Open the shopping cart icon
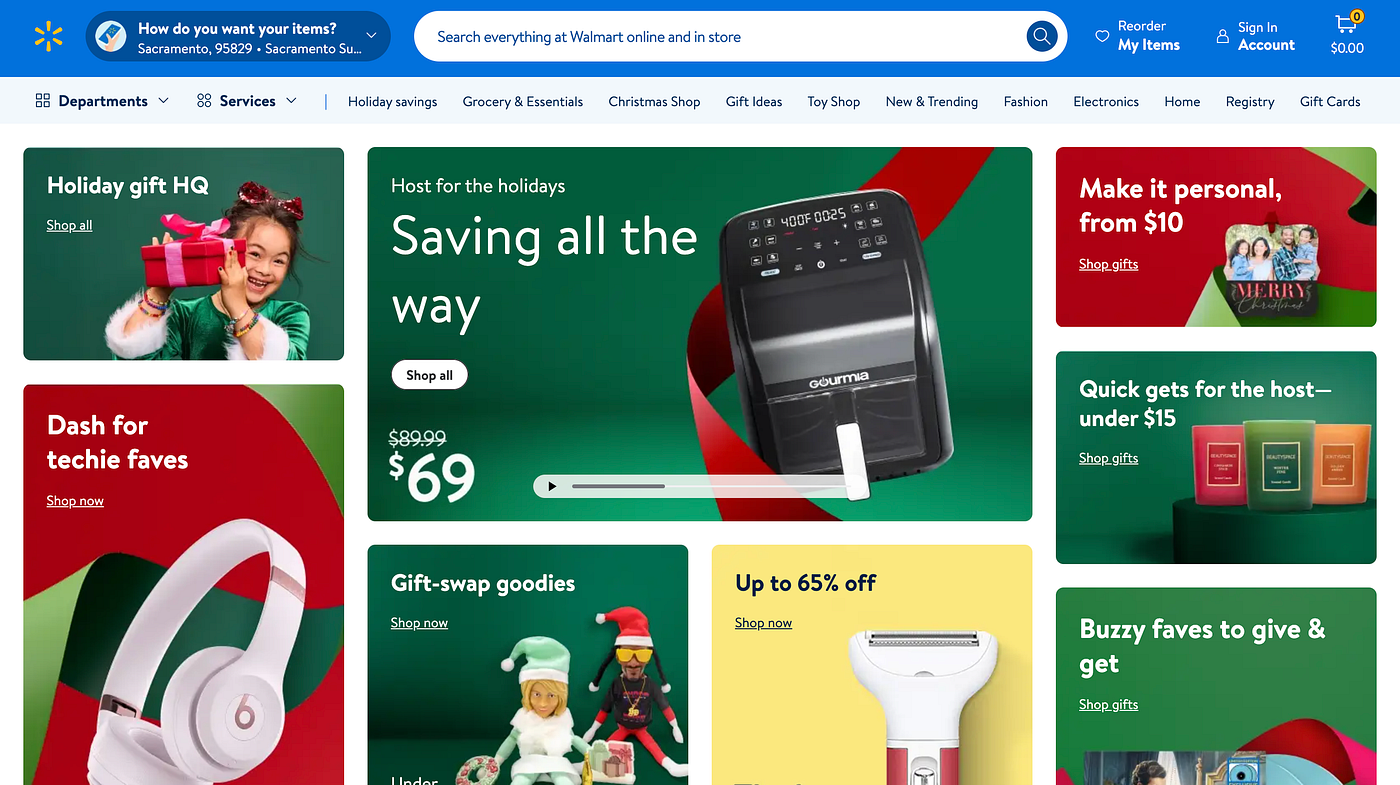 click(1346, 25)
